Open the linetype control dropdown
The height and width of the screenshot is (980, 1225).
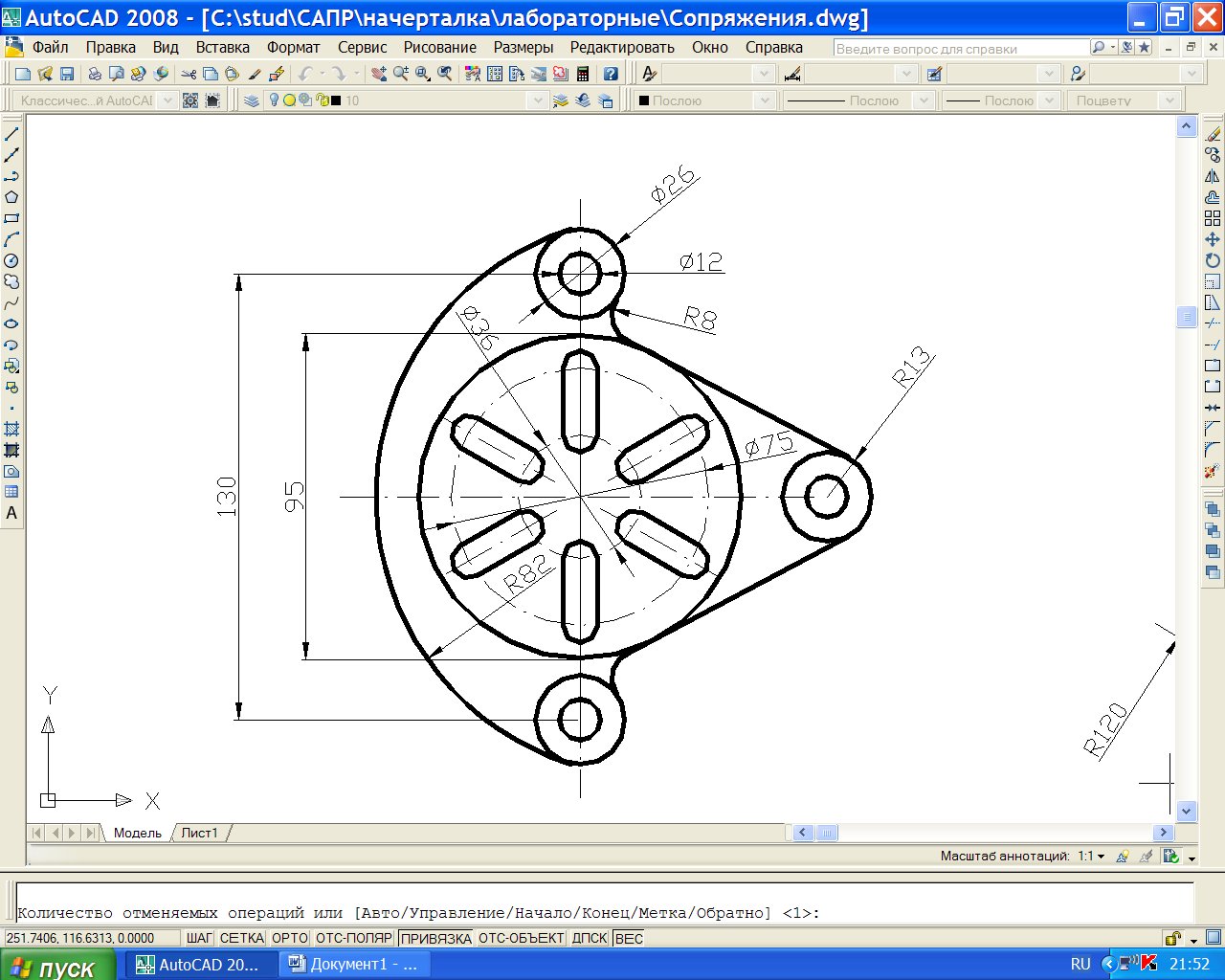(x=923, y=100)
